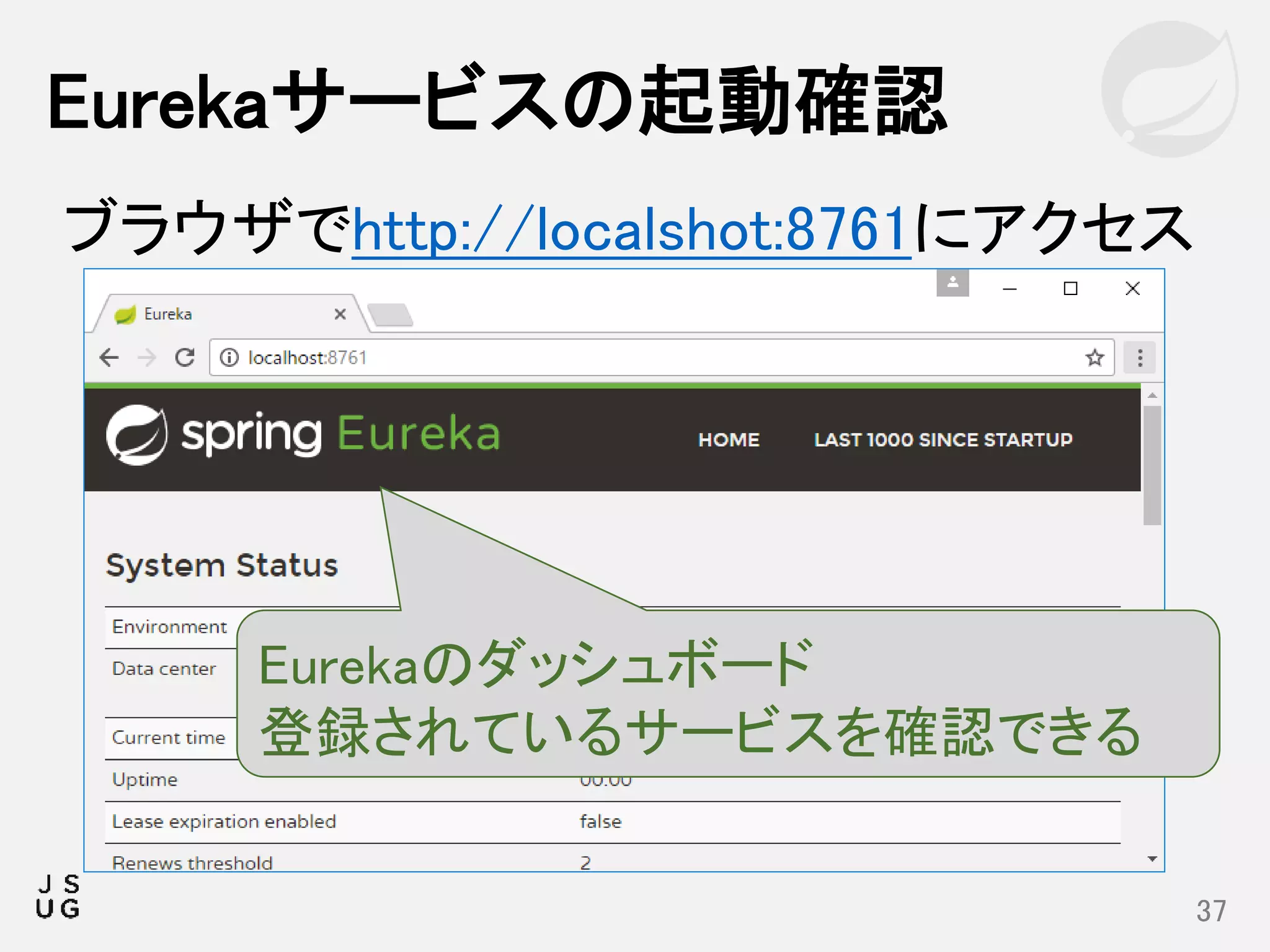The image size is (1270, 952).
Task: Click the page scrollbar up arrow
Action: pyautogui.click(x=1152, y=395)
